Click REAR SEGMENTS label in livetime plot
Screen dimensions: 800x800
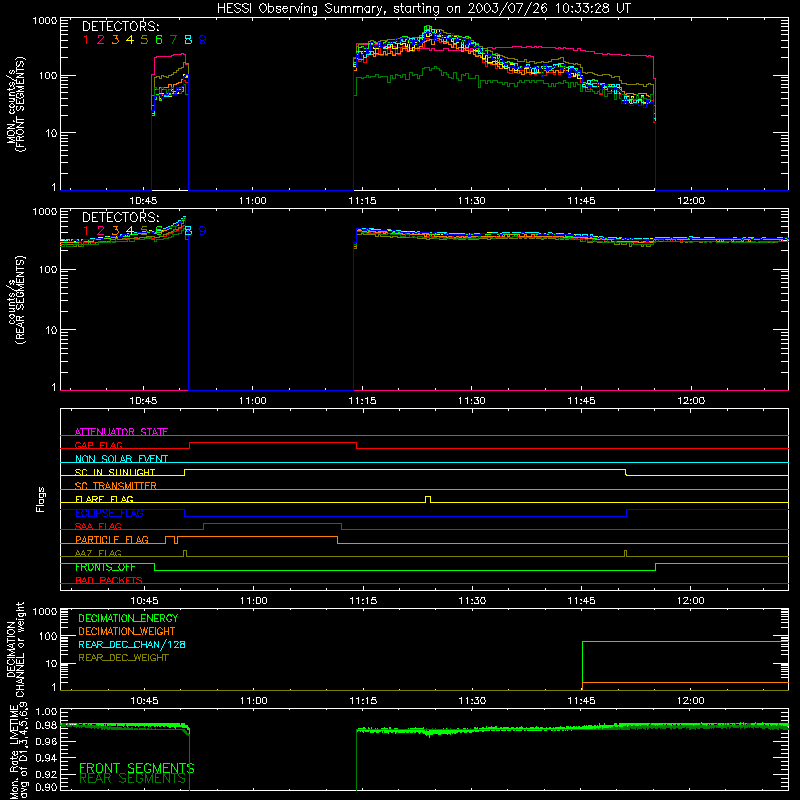click(x=133, y=779)
